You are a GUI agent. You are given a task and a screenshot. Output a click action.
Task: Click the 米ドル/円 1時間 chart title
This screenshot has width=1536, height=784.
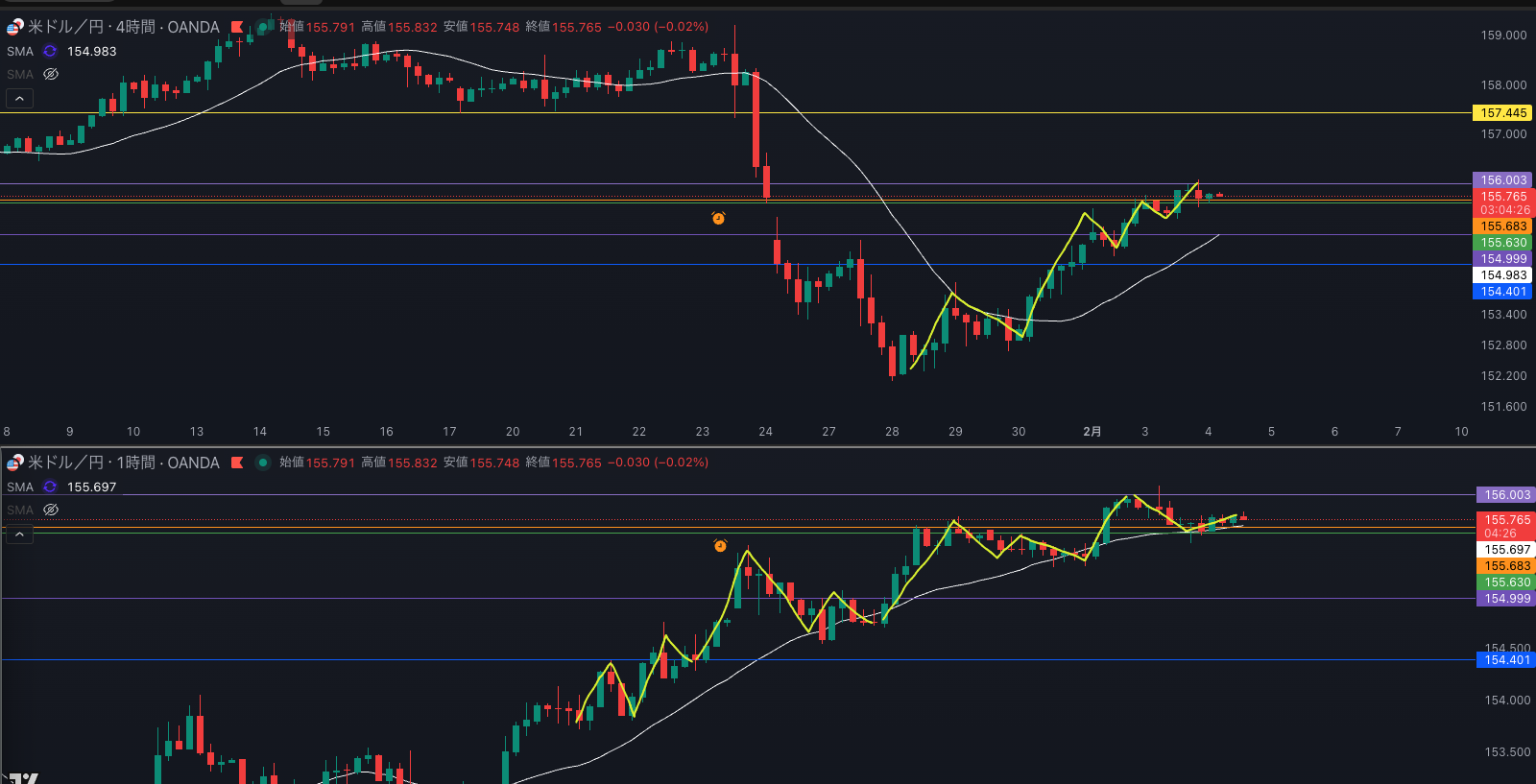(x=123, y=463)
